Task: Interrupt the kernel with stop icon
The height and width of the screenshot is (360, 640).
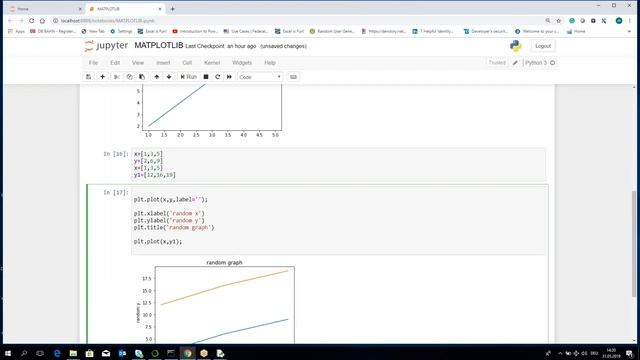Action: [x=206, y=77]
